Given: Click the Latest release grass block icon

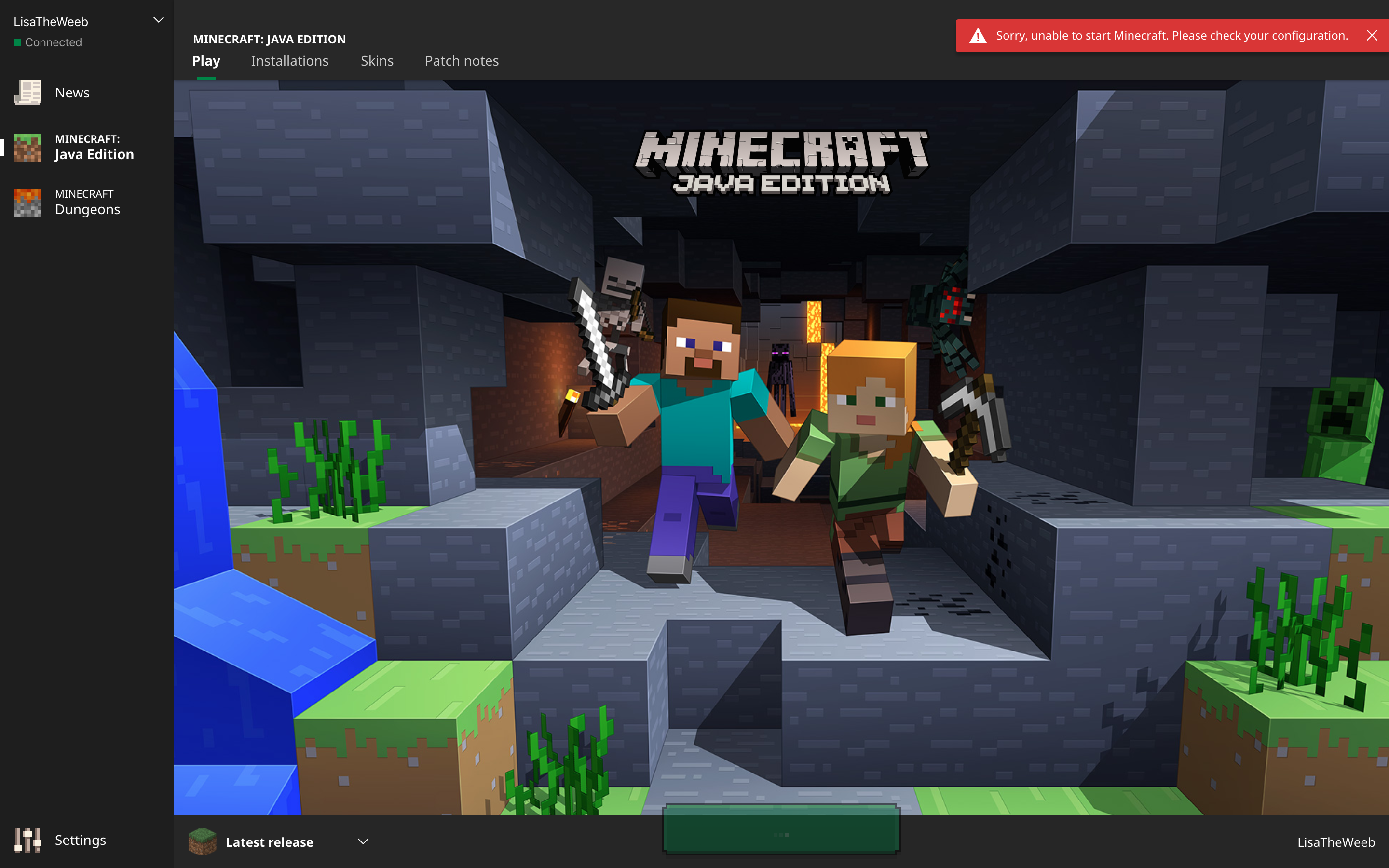Looking at the screenshot, I should point(202,841).
